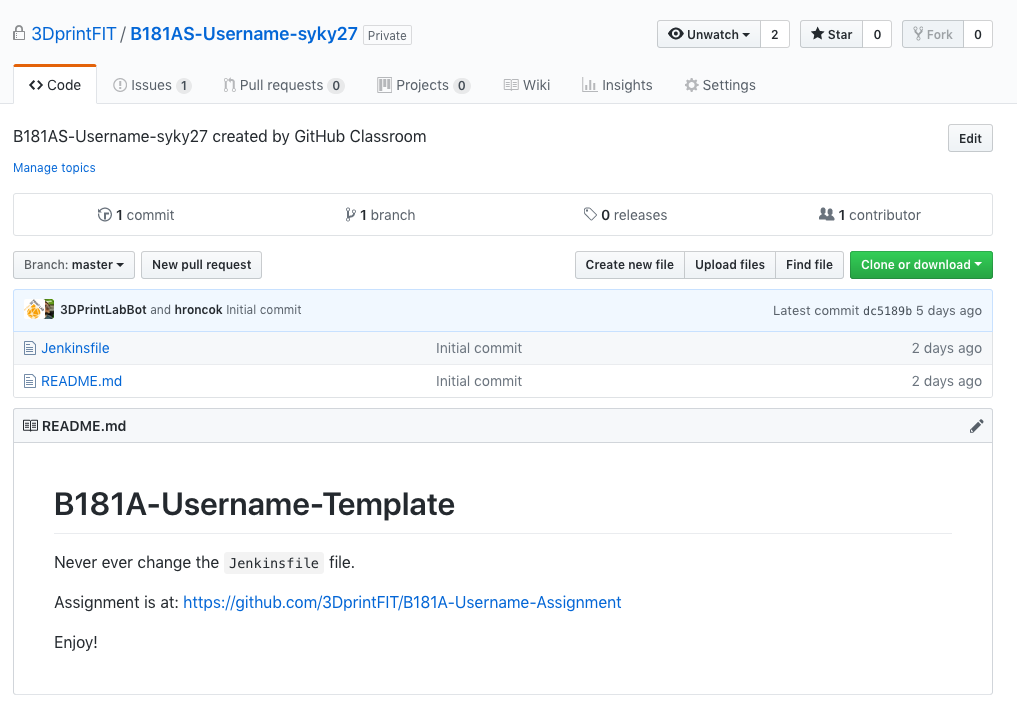Star the repository
This screenshot has width=1017, height=702.
(830, 33)
